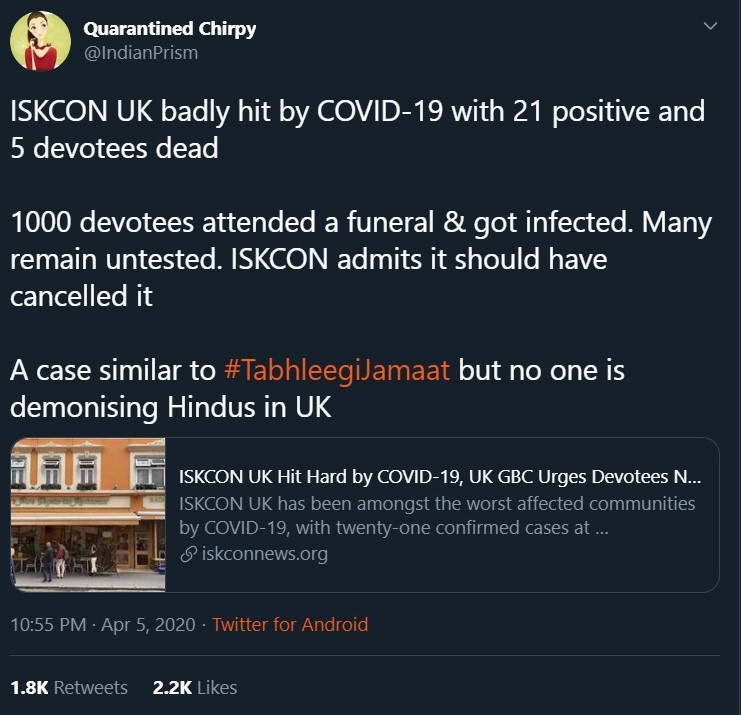Expand the tweet options chevron menu
The width and height of the screenshot is (741, 715).
(711, 26)
